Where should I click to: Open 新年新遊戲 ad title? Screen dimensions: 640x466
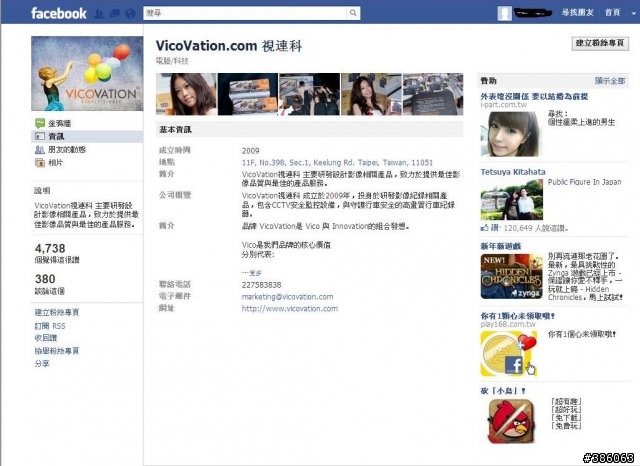[501, 246]
